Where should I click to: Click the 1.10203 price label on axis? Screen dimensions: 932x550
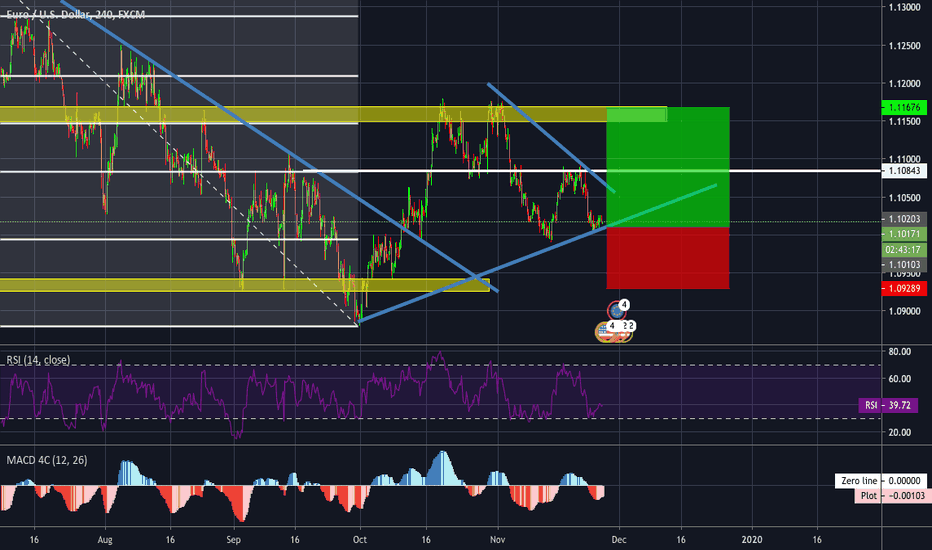904,218
